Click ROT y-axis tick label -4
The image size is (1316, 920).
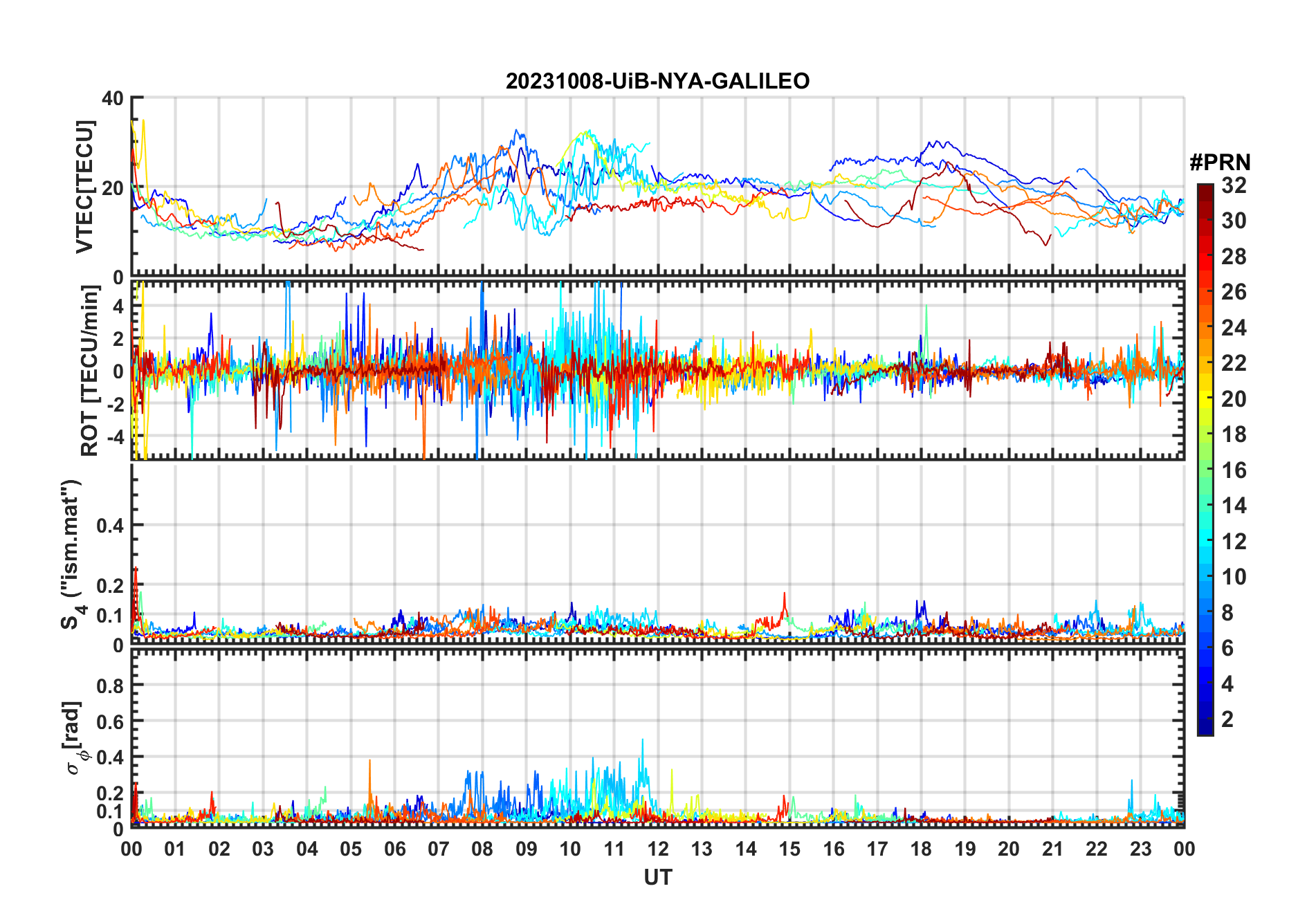click(114, 437)
